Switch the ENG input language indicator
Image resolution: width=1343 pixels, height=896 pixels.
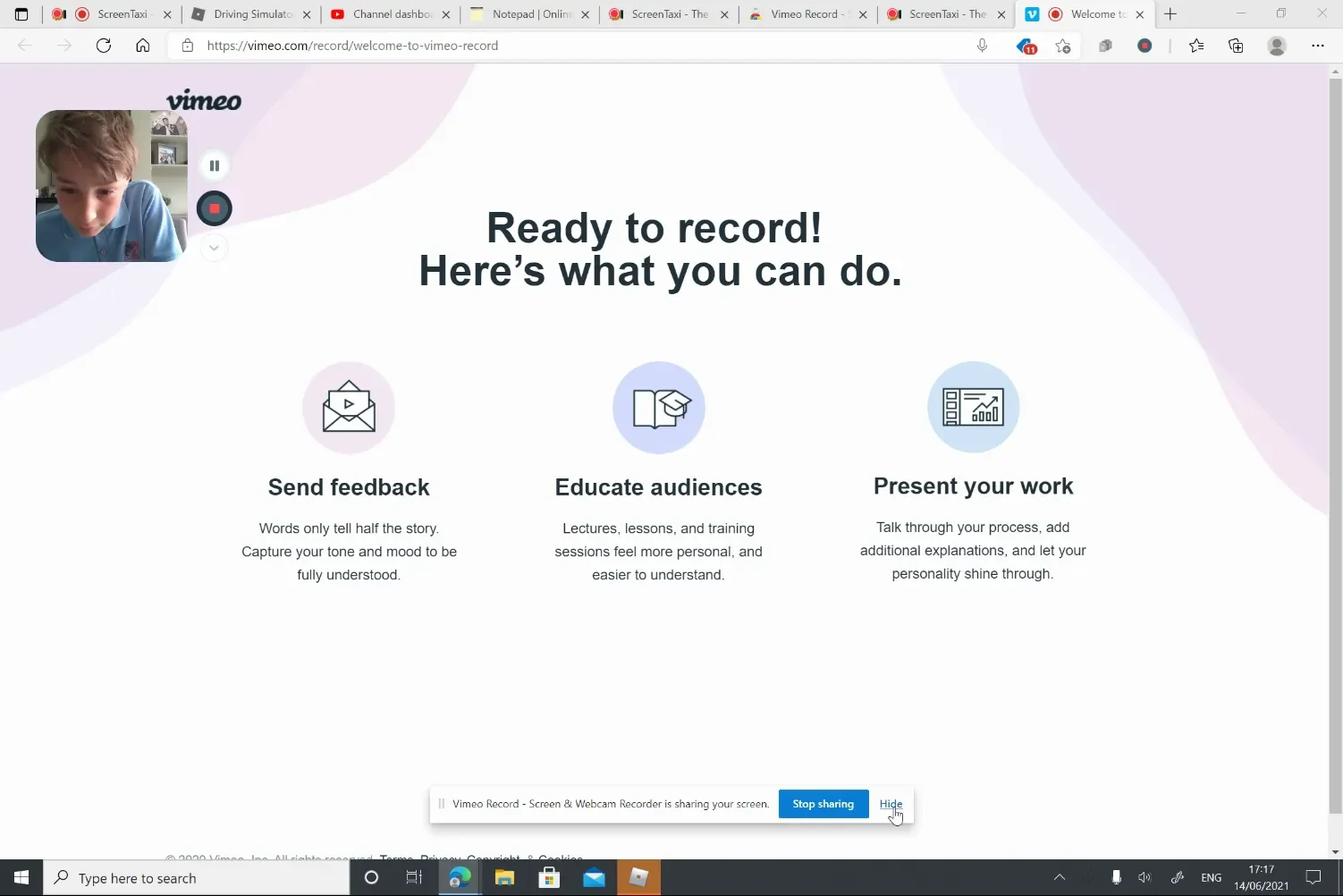[x=1212, y=878]
